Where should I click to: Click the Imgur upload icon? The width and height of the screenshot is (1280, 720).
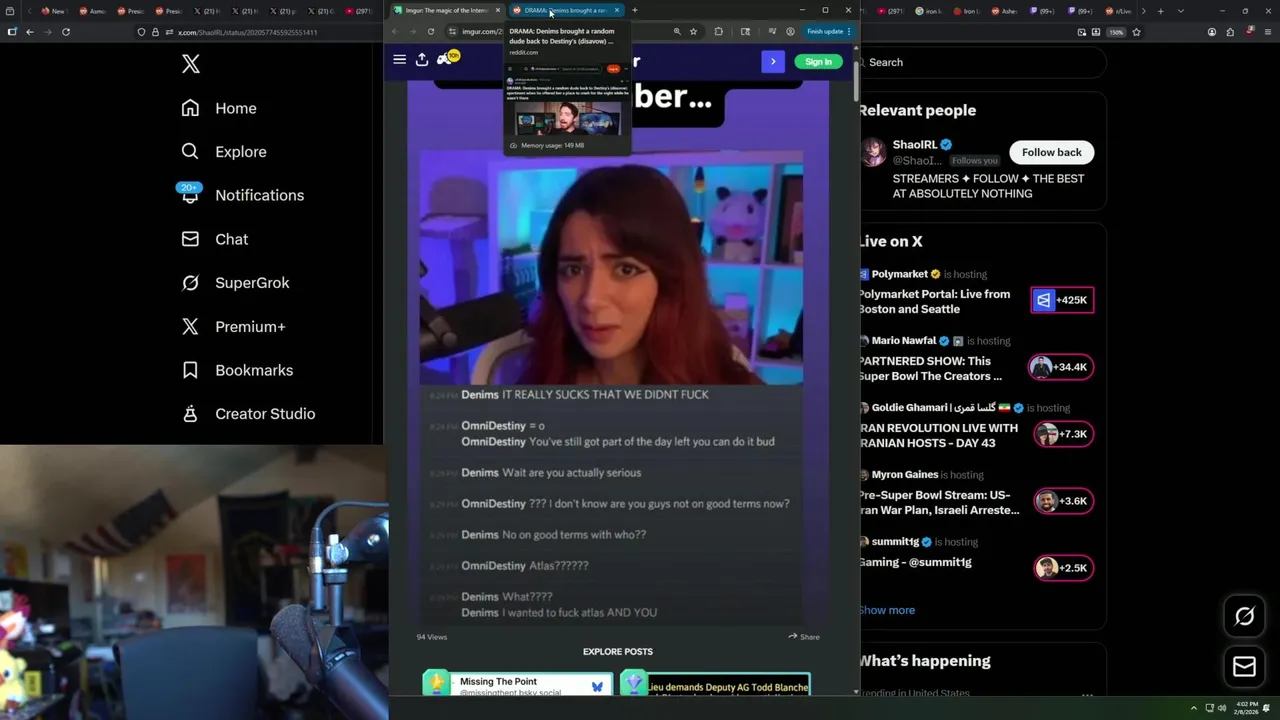tap(422, 60)
